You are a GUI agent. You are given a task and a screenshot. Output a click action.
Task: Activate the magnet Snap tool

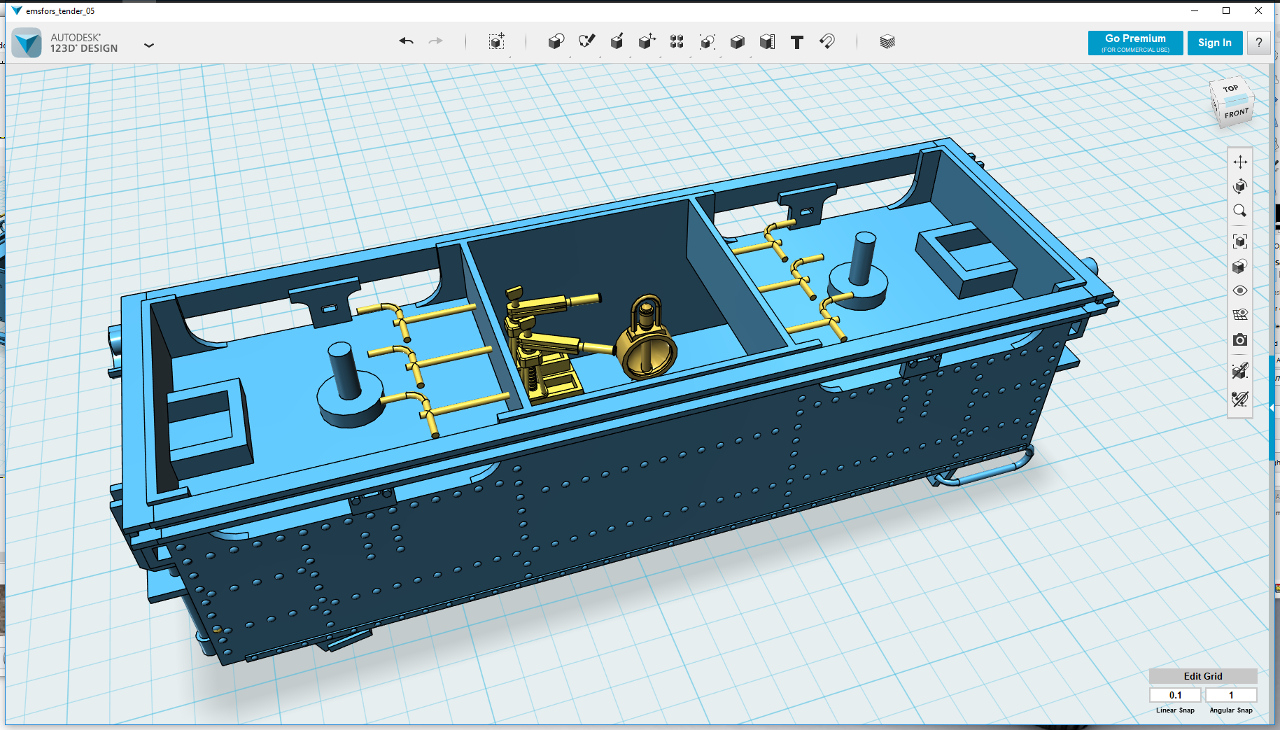(827, 41)
